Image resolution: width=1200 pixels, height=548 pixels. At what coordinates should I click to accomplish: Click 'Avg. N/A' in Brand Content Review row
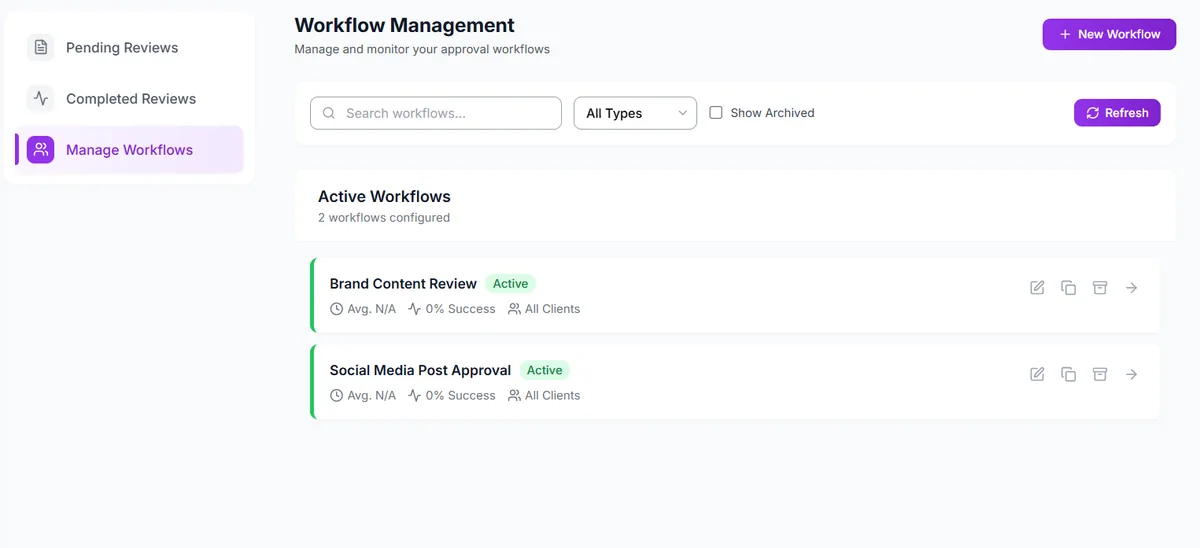click(x=371, y=309)
